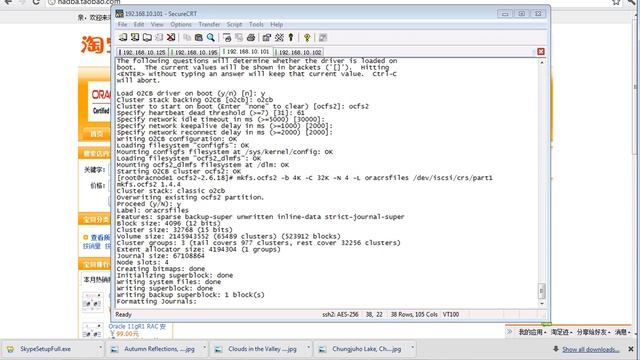640x360 pixels.
Task: Open the SkypeSetupFull.exe download item
Action: click(x=46, y=349)
